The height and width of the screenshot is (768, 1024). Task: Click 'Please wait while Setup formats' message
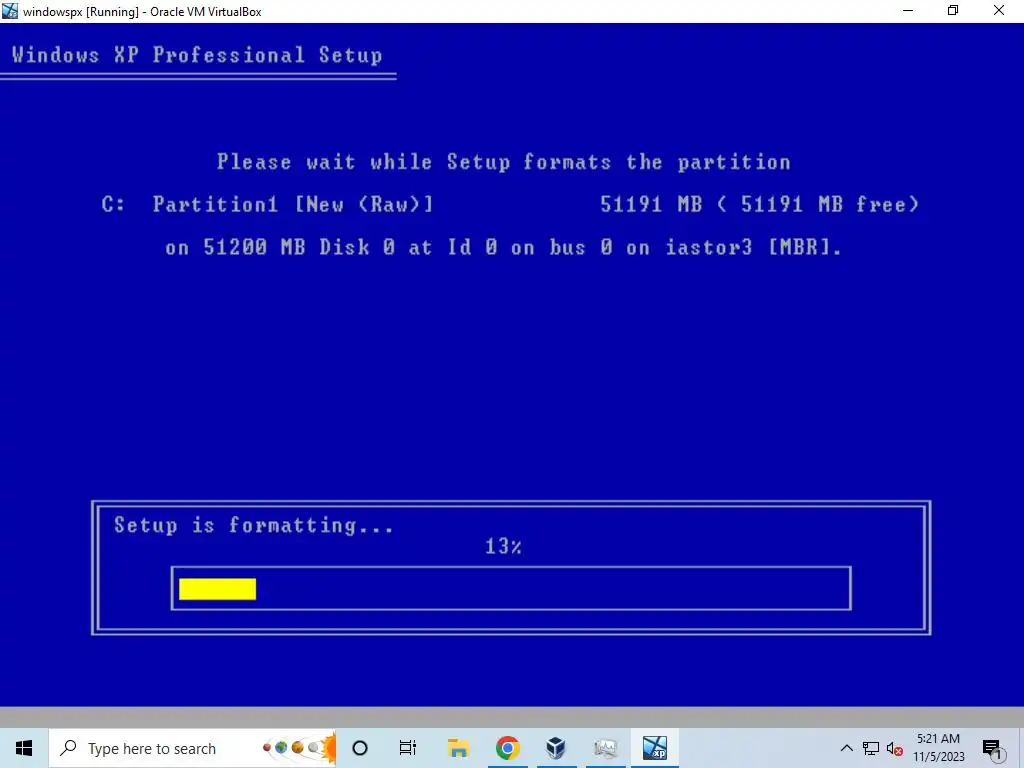click(x=504, y=162)
